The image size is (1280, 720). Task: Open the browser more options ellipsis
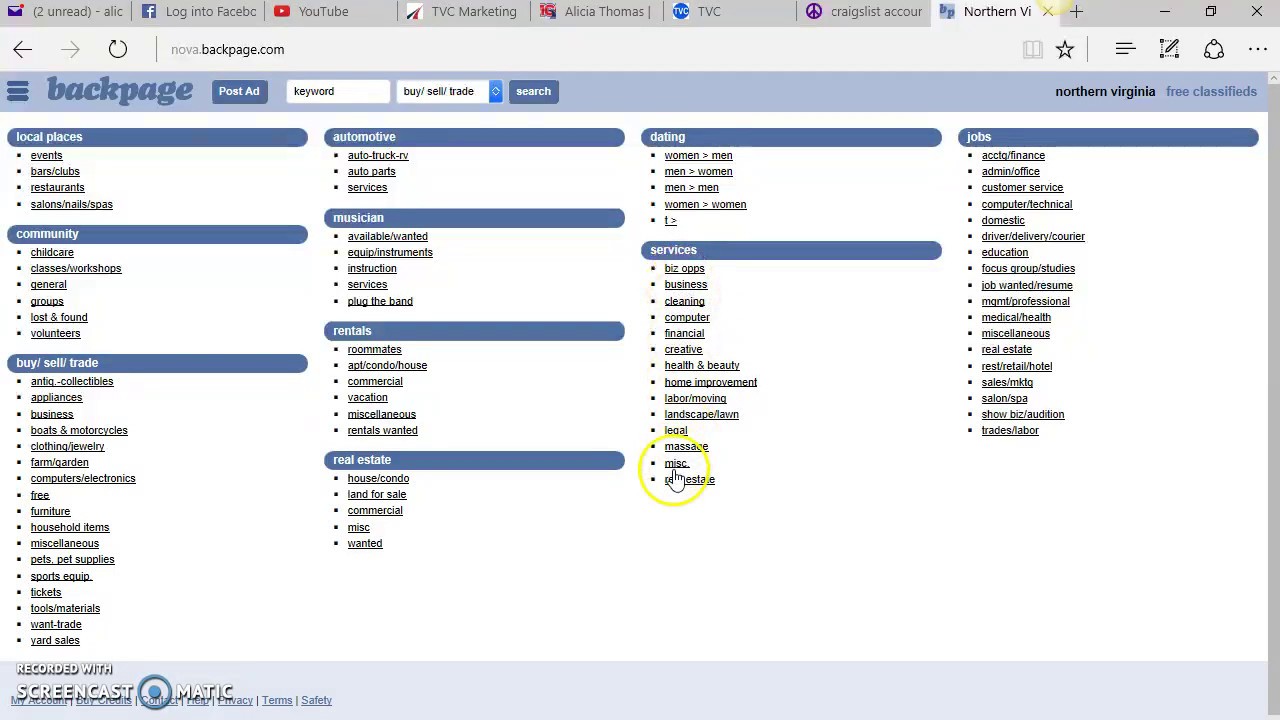[1258, 49]
